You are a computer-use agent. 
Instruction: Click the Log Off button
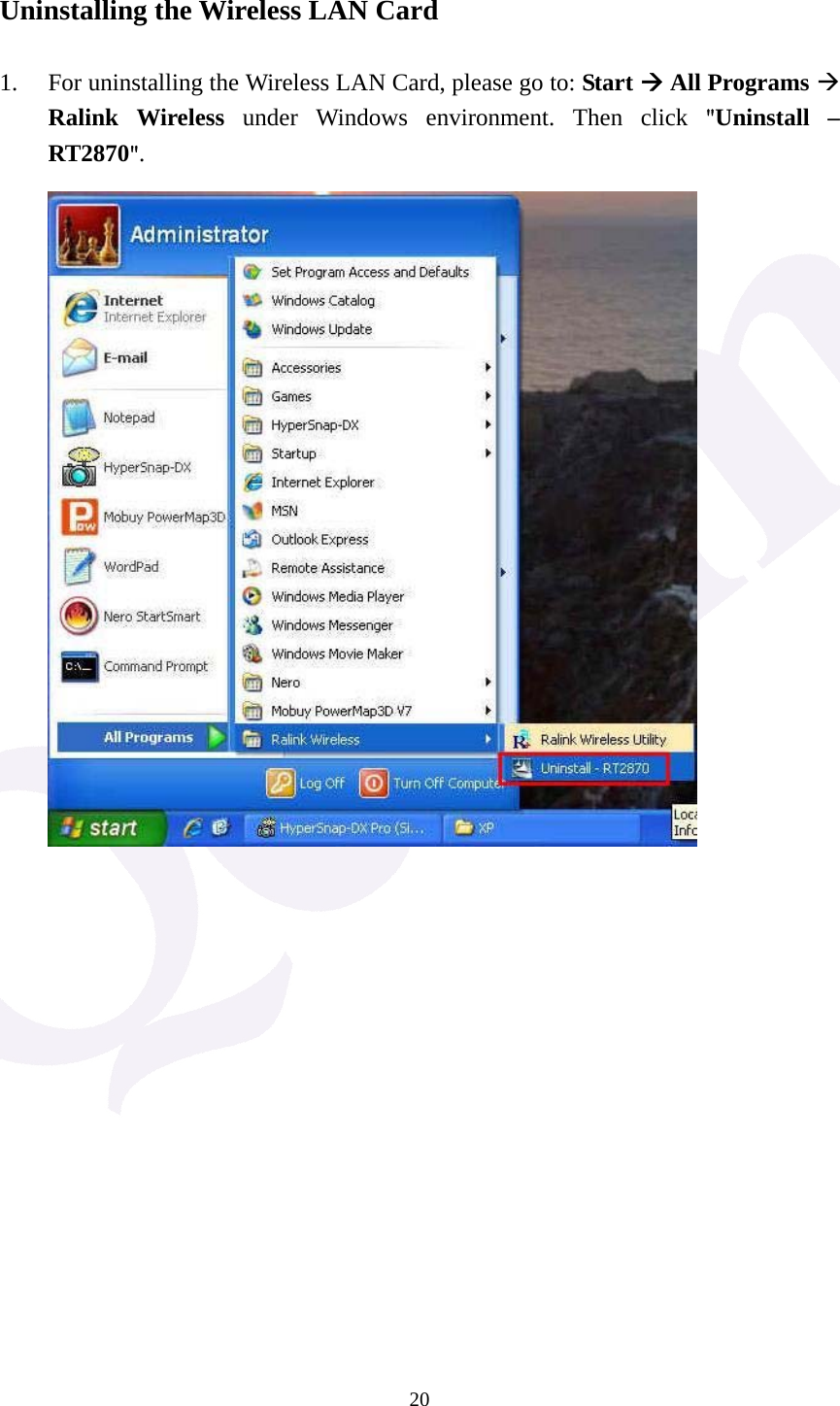point(306,783)
